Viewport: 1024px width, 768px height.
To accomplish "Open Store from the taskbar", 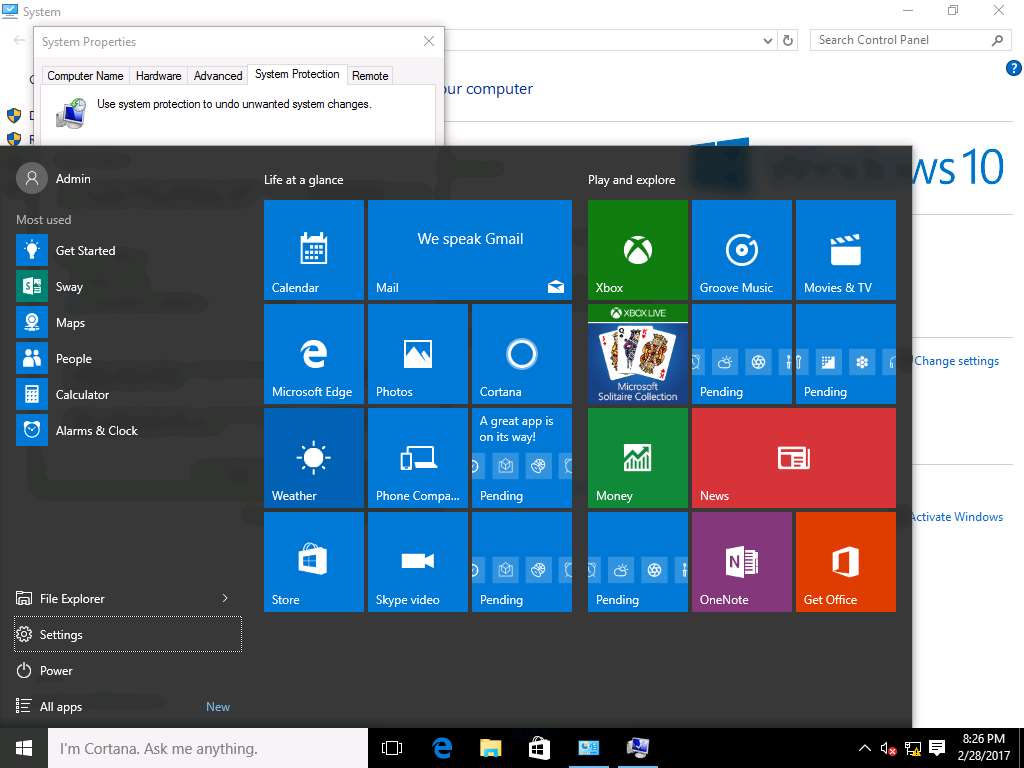I will [x=539, y=748].
